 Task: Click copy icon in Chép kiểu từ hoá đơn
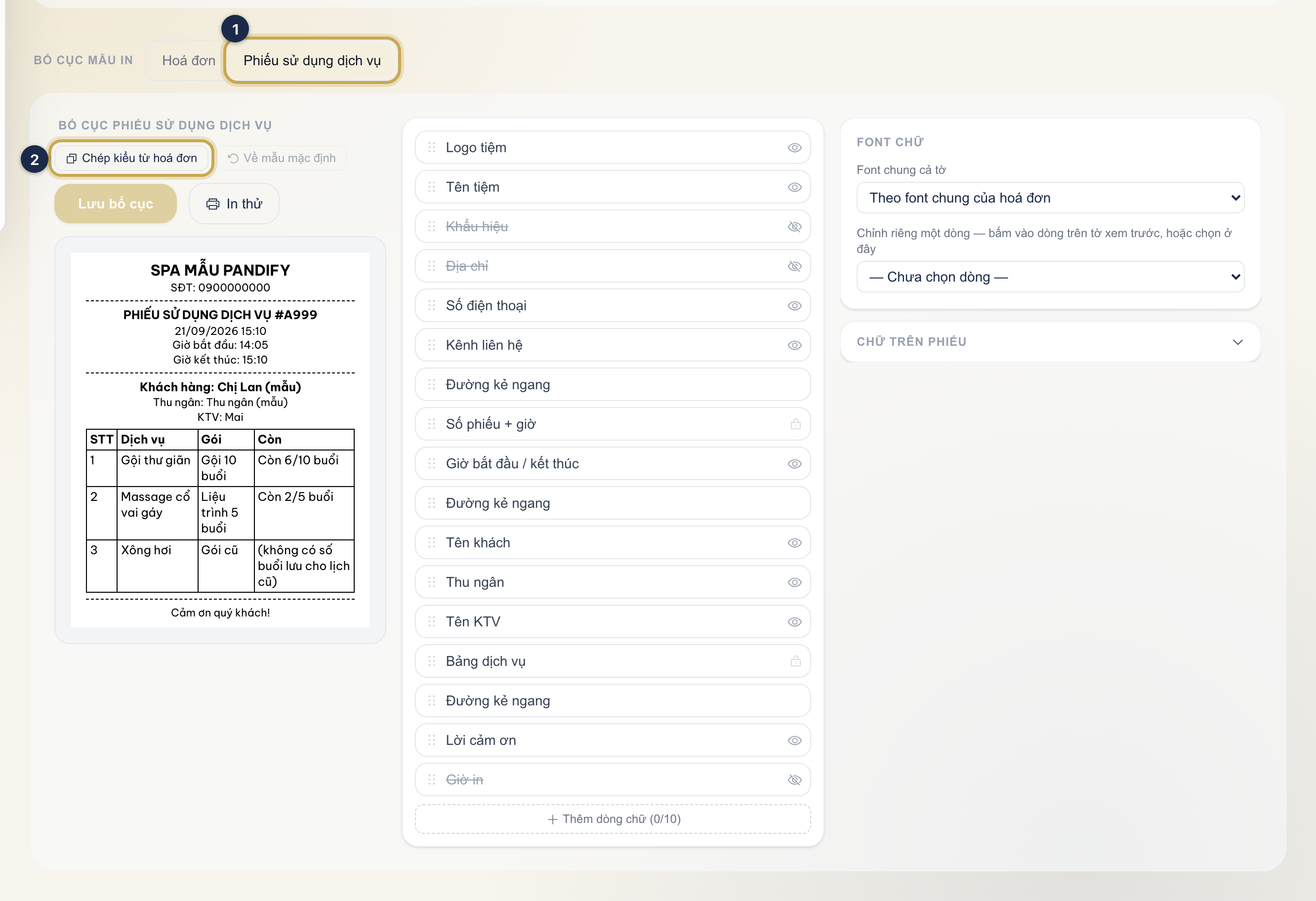coord(71,158)
